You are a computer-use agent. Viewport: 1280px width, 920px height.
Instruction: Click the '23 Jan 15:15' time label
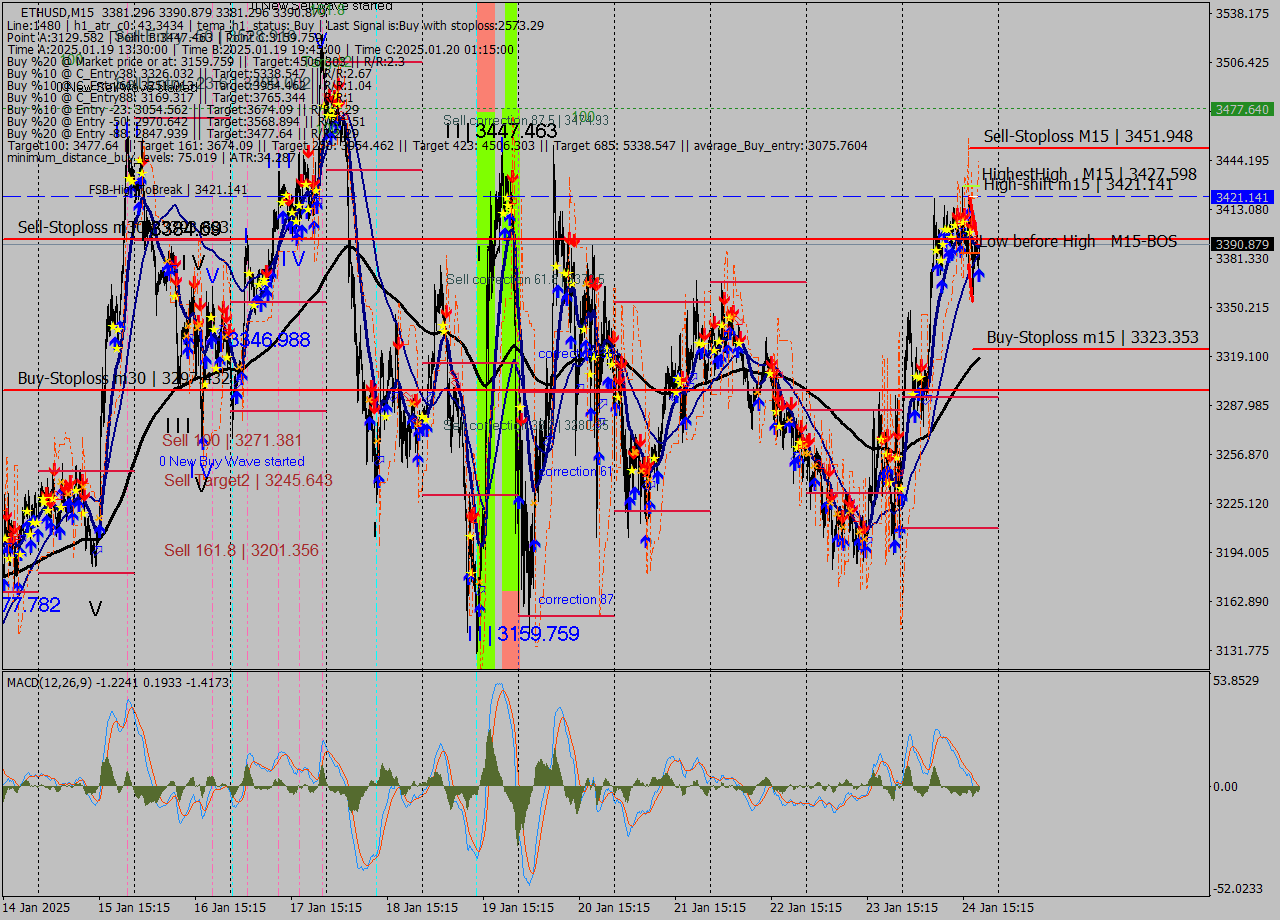(902, 908)
